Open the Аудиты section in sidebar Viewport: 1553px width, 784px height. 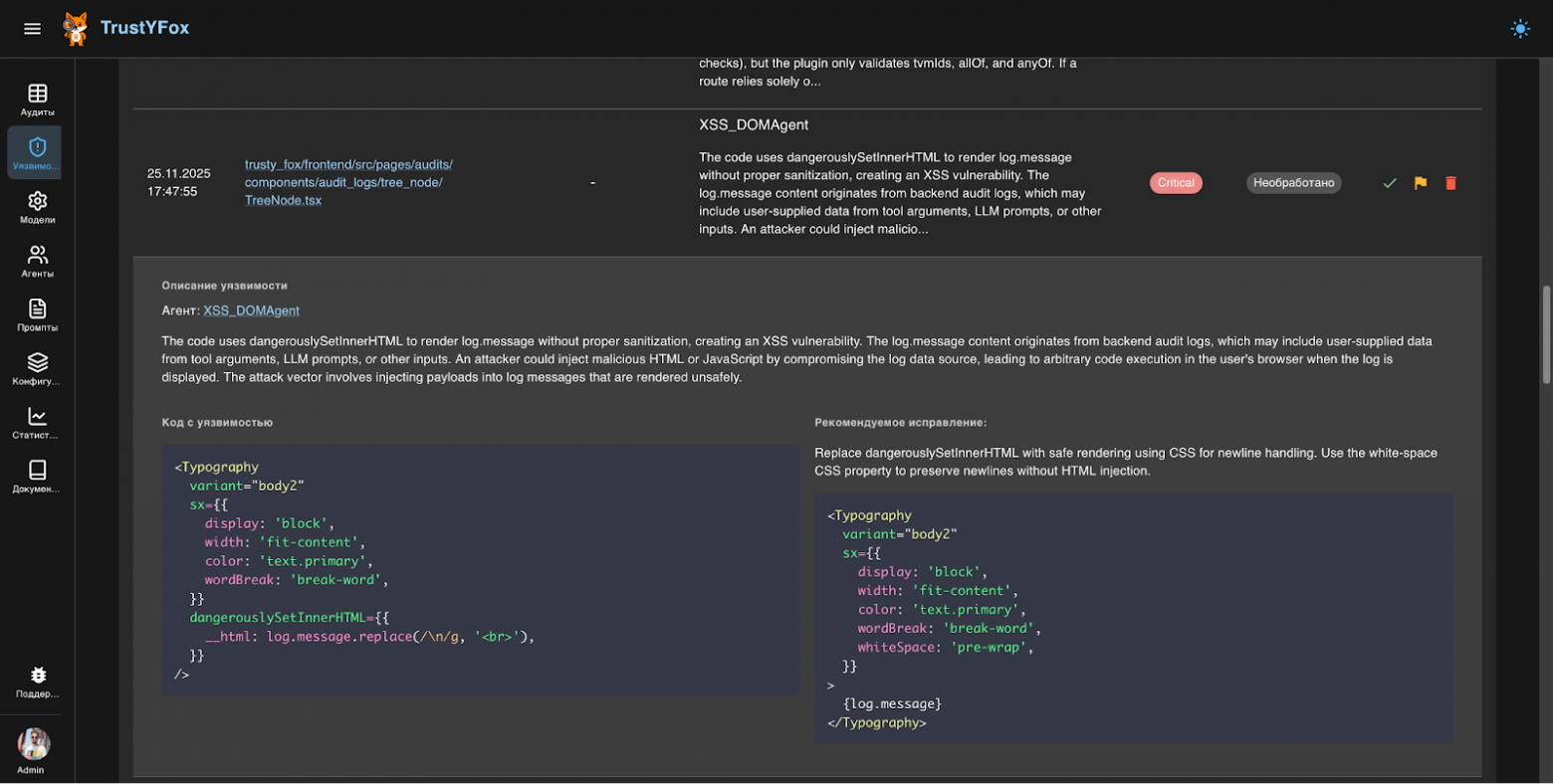click(37, 99)
